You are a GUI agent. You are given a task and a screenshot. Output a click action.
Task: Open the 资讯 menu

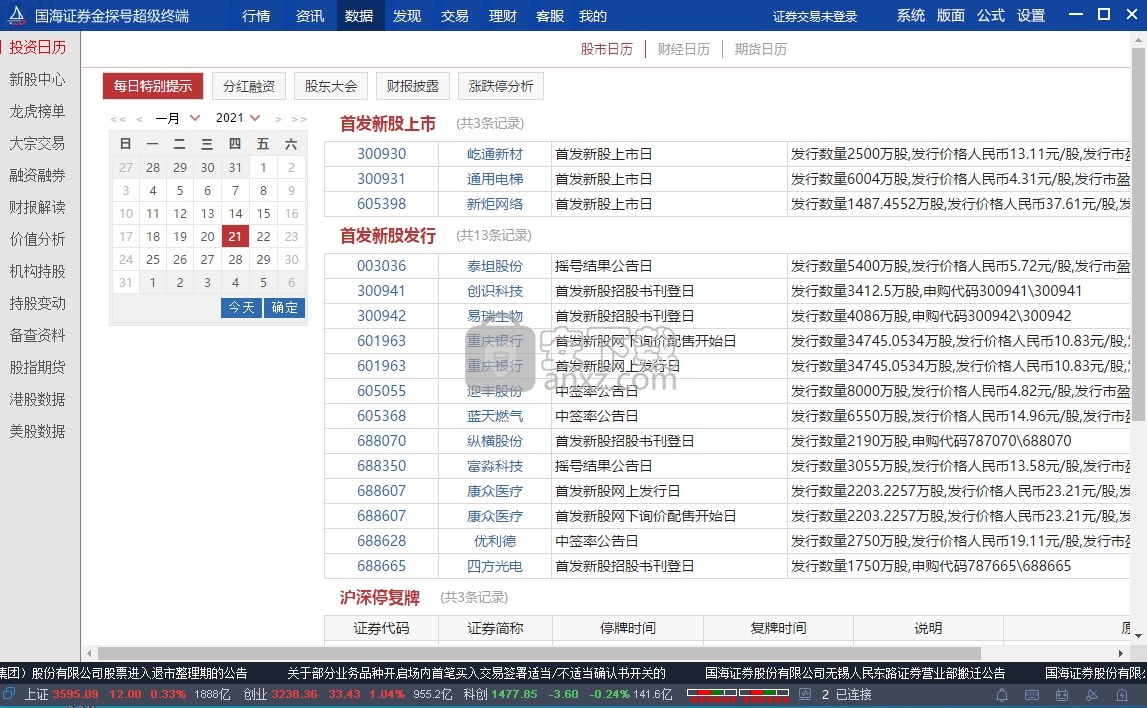310,15
